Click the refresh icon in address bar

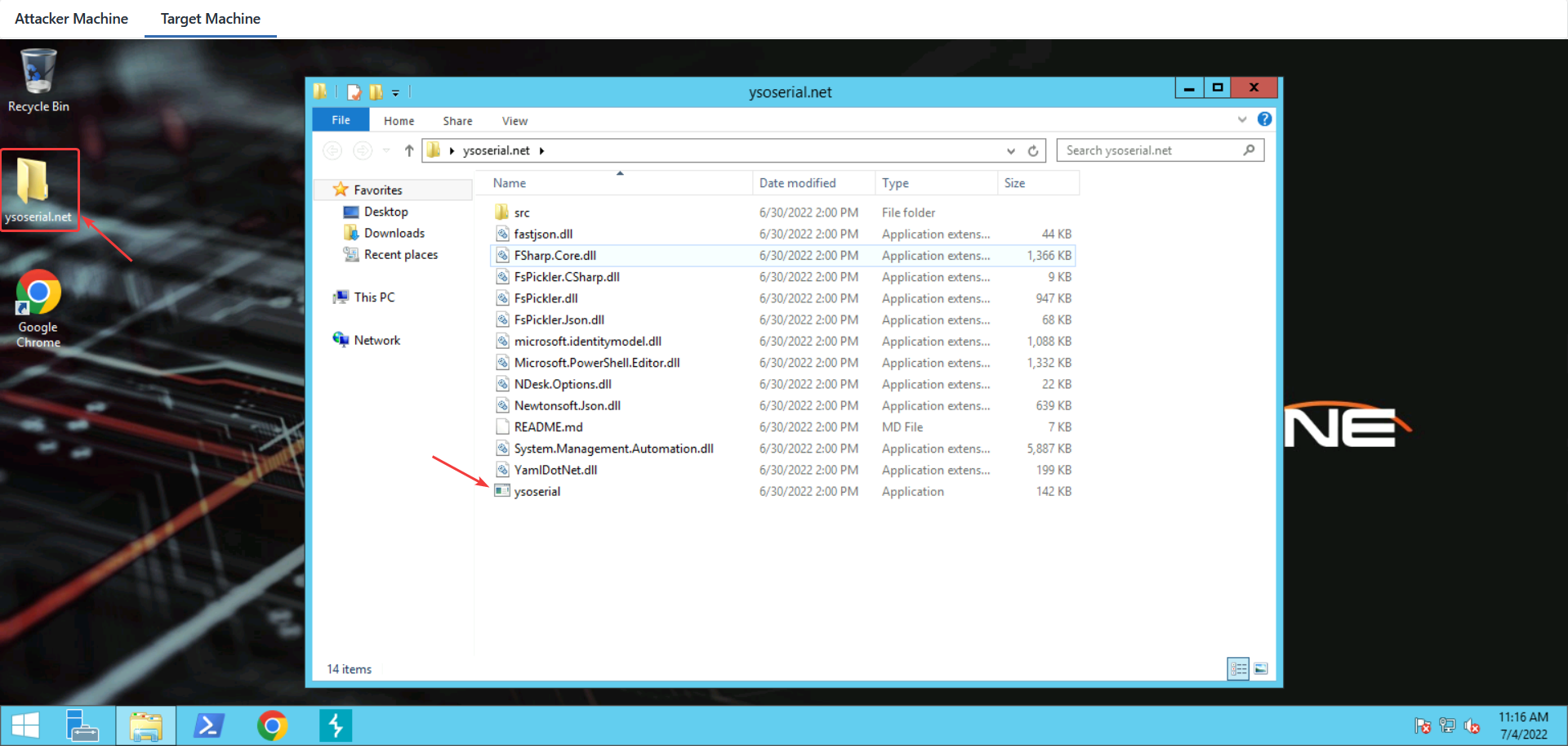point(1033,151)
